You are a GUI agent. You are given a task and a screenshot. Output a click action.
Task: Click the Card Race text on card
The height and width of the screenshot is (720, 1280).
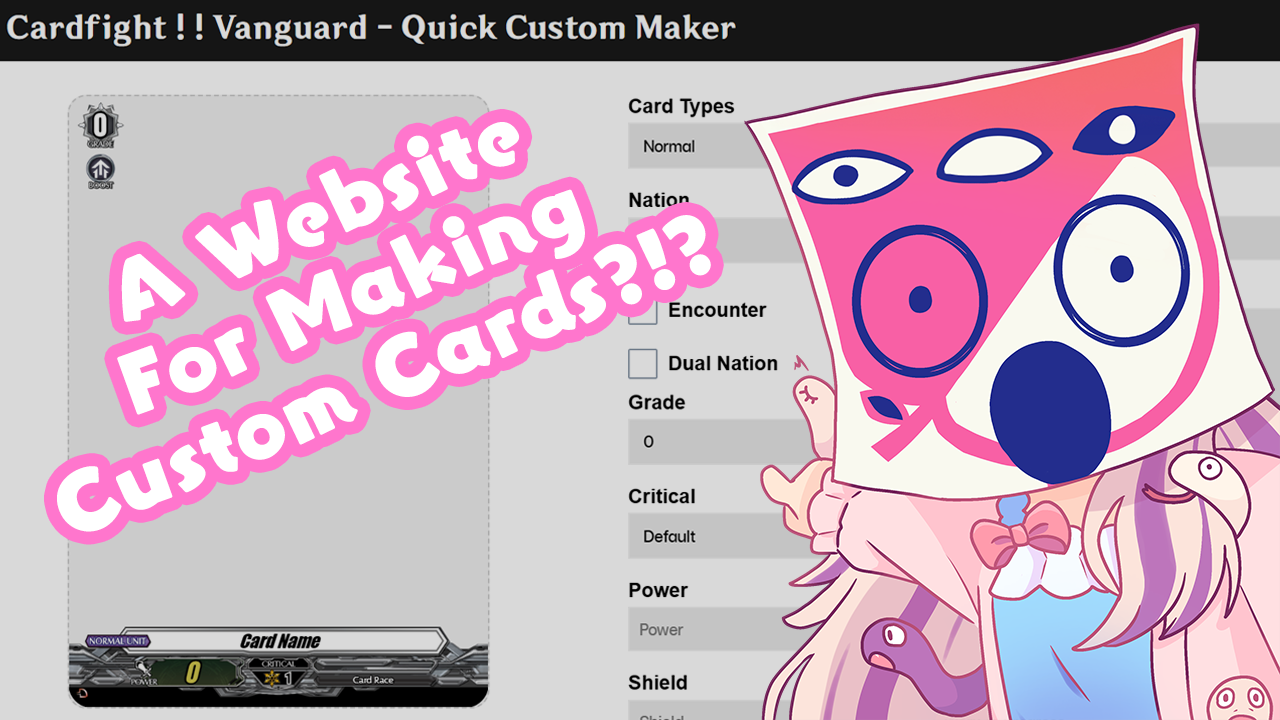(x=373, y=680)
